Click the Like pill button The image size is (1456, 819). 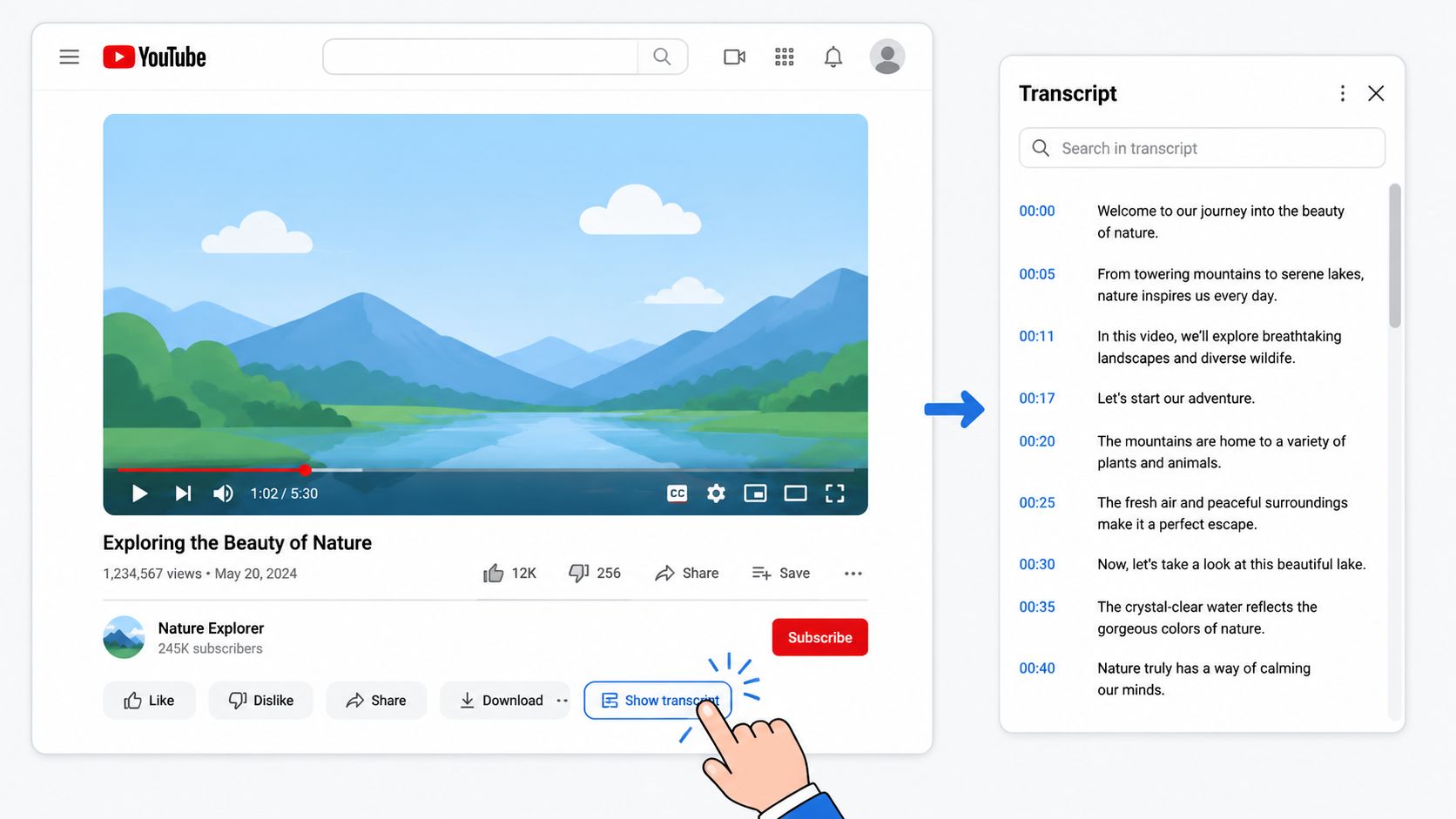pyautogui.click(x=149, y=701)
